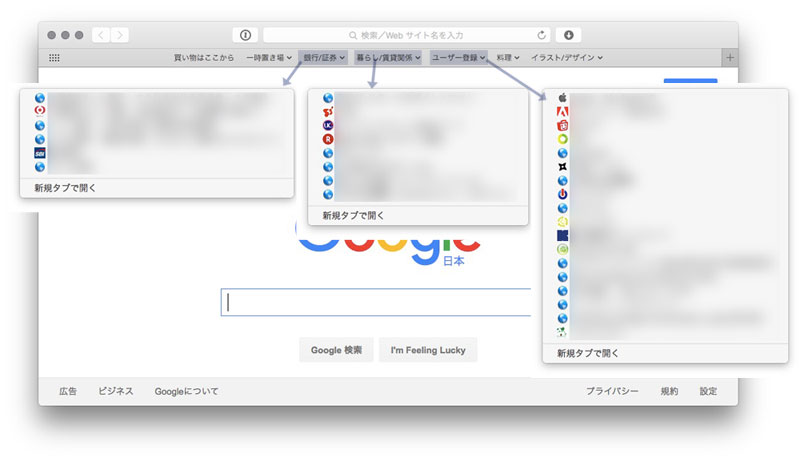Open the Top Sites grid icon
800x458 pixels.
click(x=54, y=58)
